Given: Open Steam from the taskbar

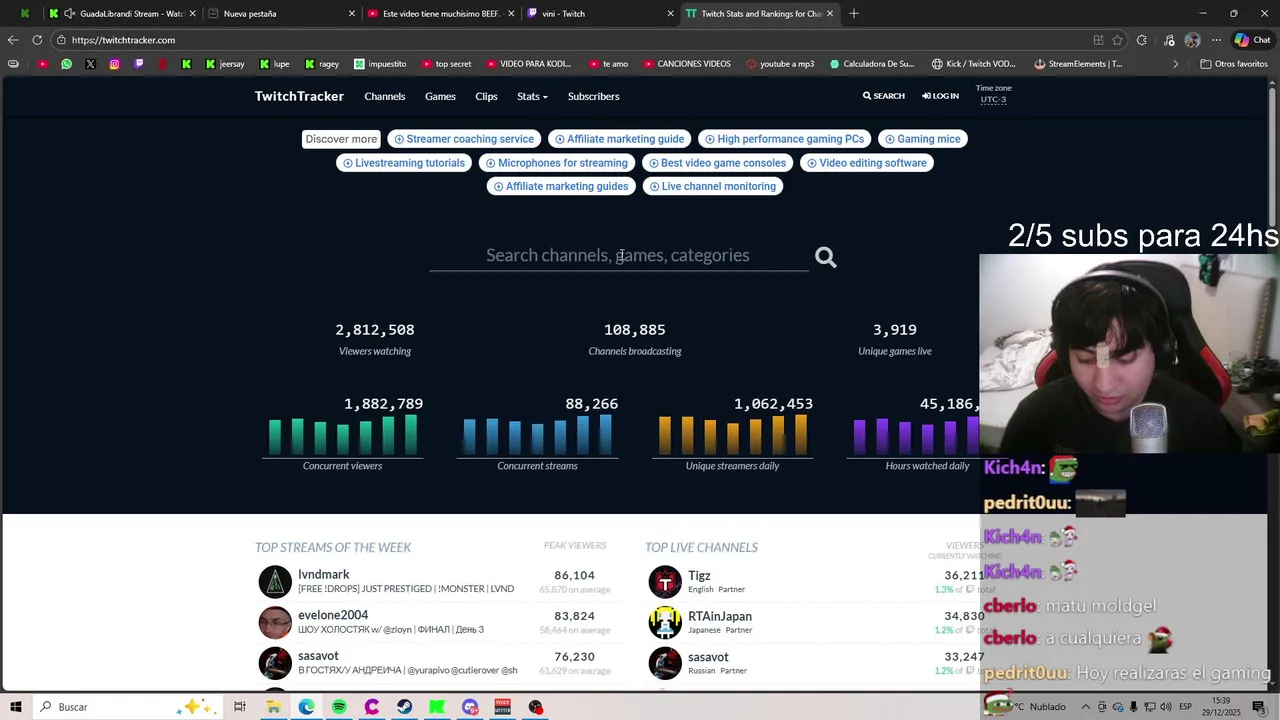Looking at the screenshot, I should (x=404, y=707).
